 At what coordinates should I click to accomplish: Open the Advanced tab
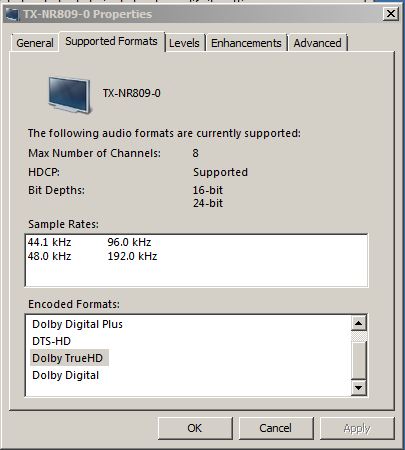coord(317,43)
